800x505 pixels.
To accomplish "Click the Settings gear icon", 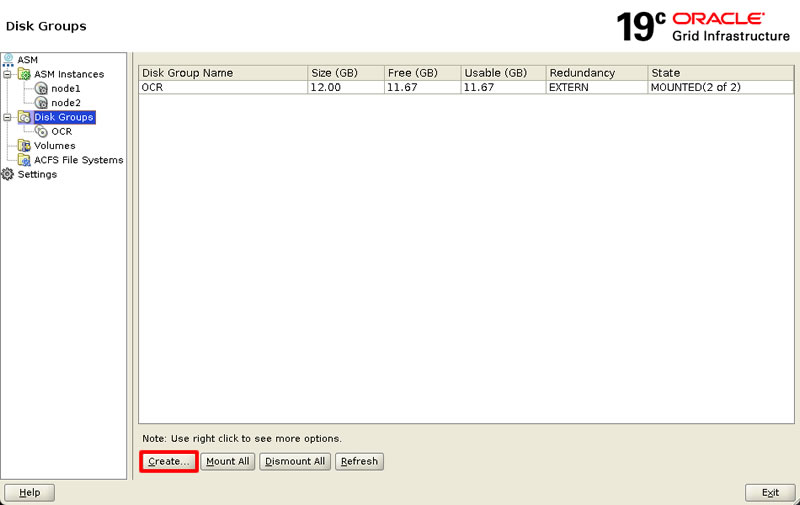I will pos(8,174).
